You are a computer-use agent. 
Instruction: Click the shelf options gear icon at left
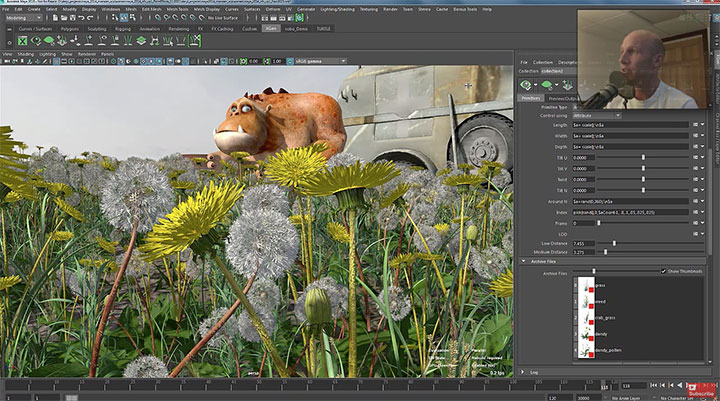[x=9, y=43]
